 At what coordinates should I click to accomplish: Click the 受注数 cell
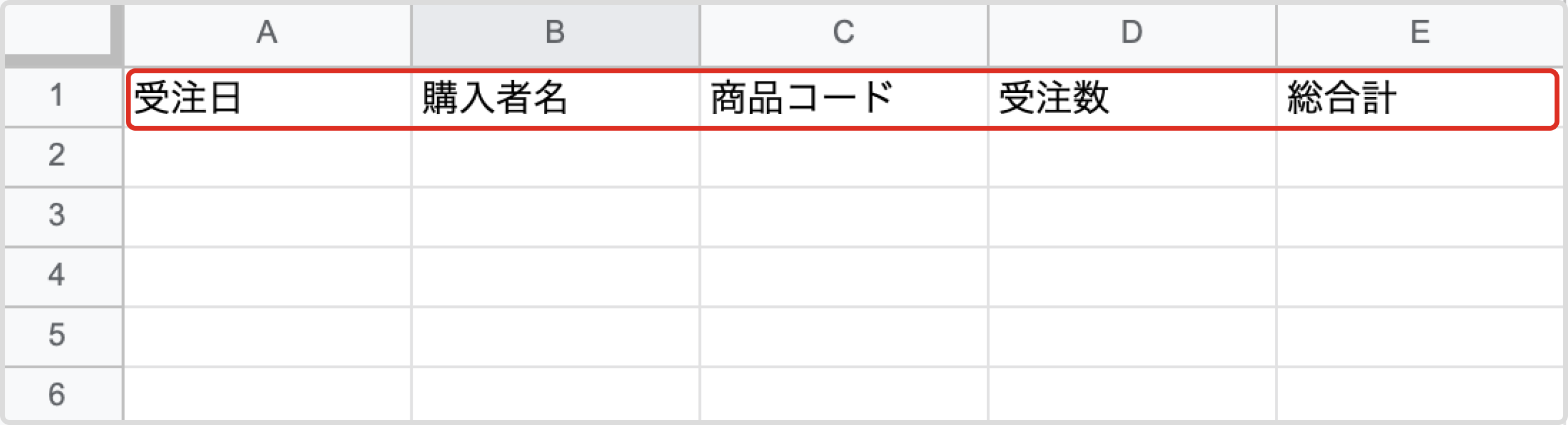pos(1131,98)
